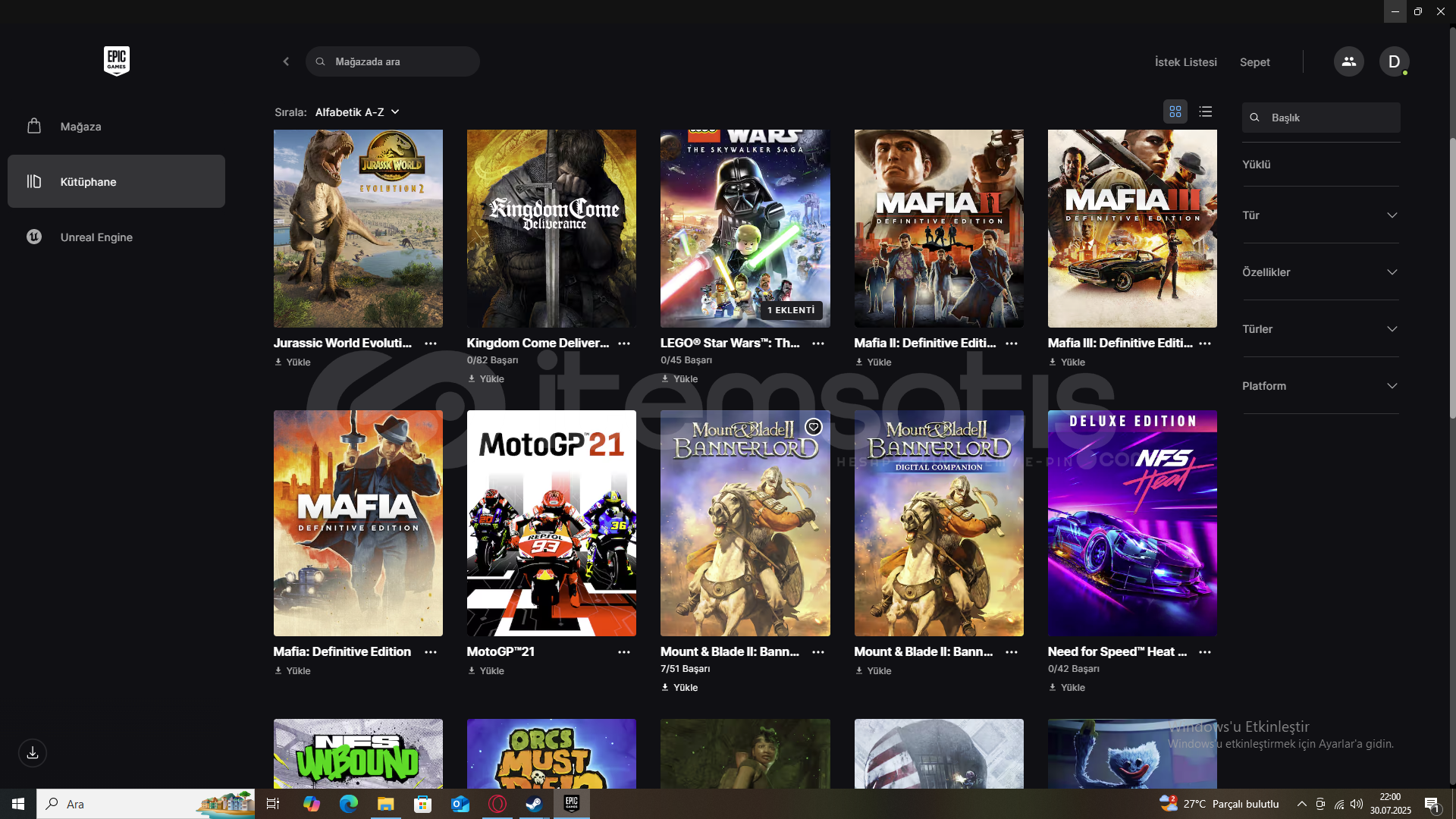The height and width of the screenshot is (819, 1456).
Task: Click the Epic Games taskbar icon
Action: click(572, 804)
